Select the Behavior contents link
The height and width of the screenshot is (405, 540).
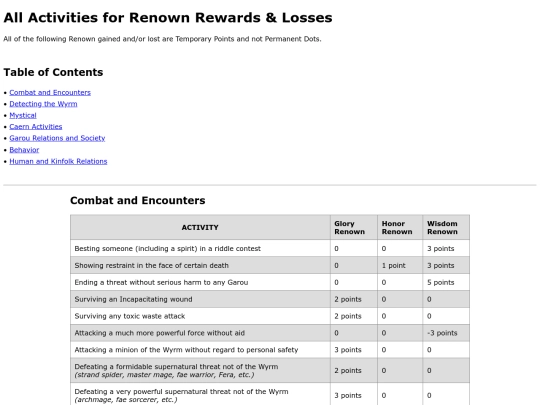(x=24, y=150)
